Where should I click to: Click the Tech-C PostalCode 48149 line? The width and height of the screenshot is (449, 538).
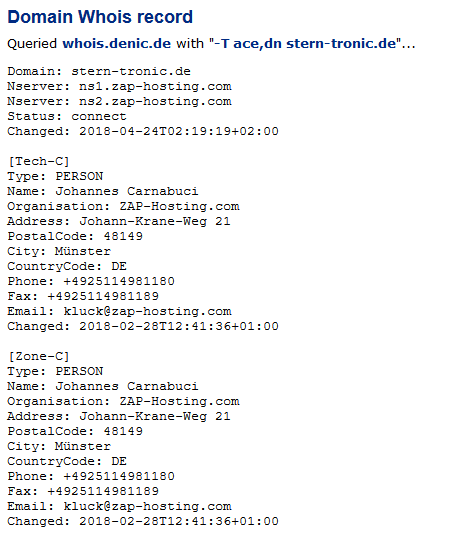tap(75, 236)
